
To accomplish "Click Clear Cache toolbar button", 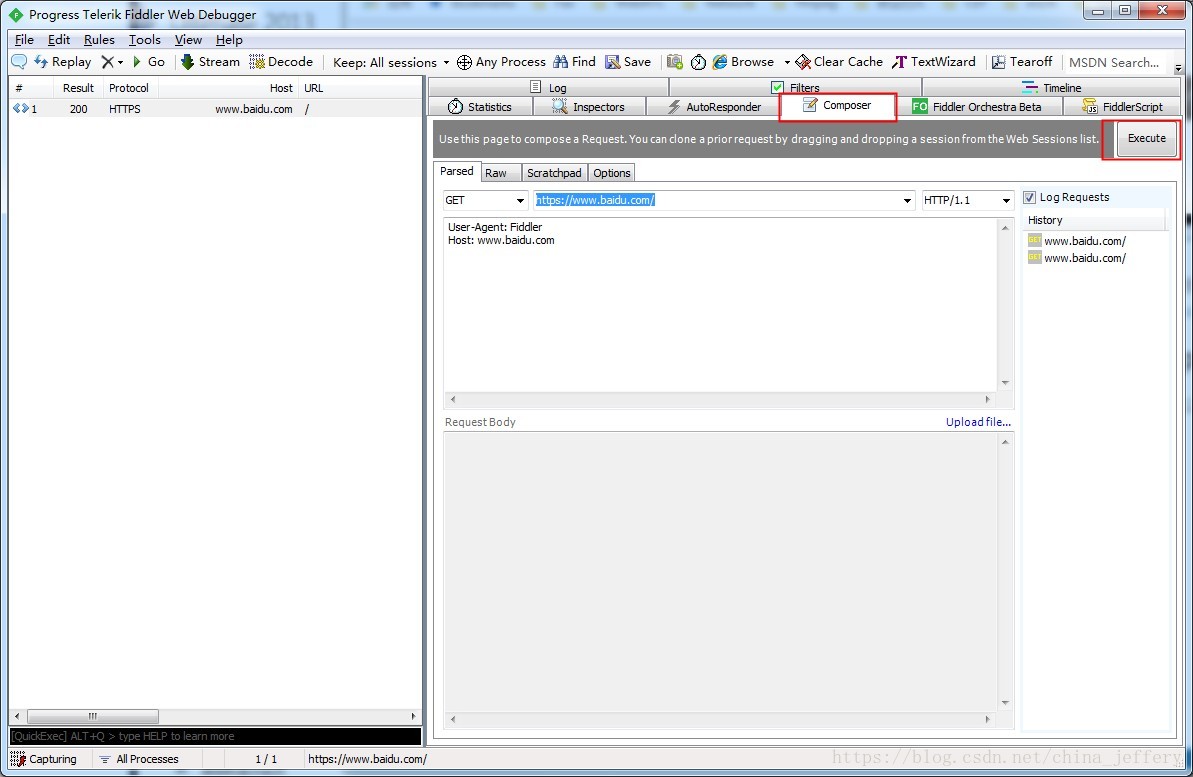I will pyautogui.click(x=839, y=62).
